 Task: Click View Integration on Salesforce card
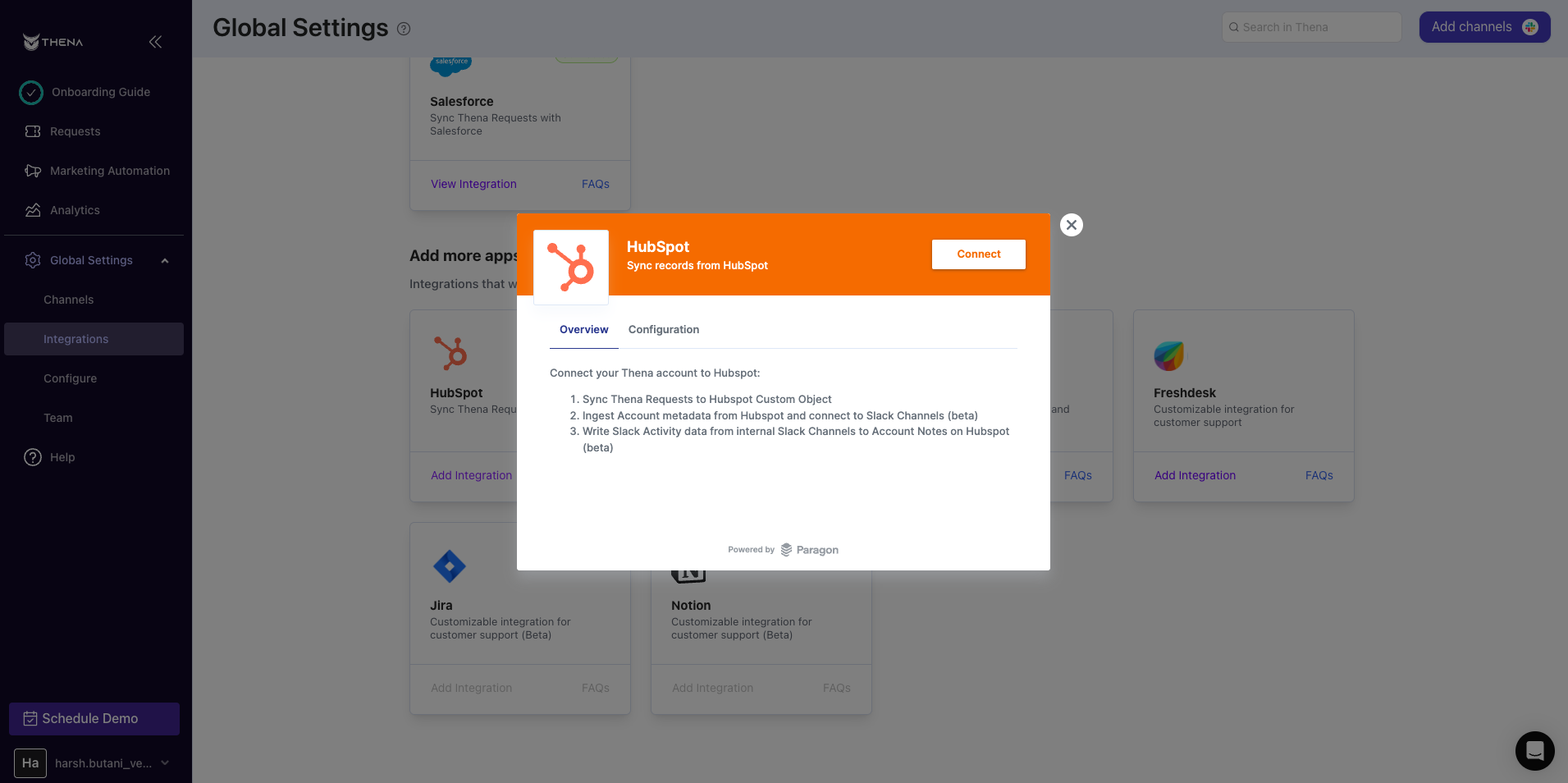(473, 184)
